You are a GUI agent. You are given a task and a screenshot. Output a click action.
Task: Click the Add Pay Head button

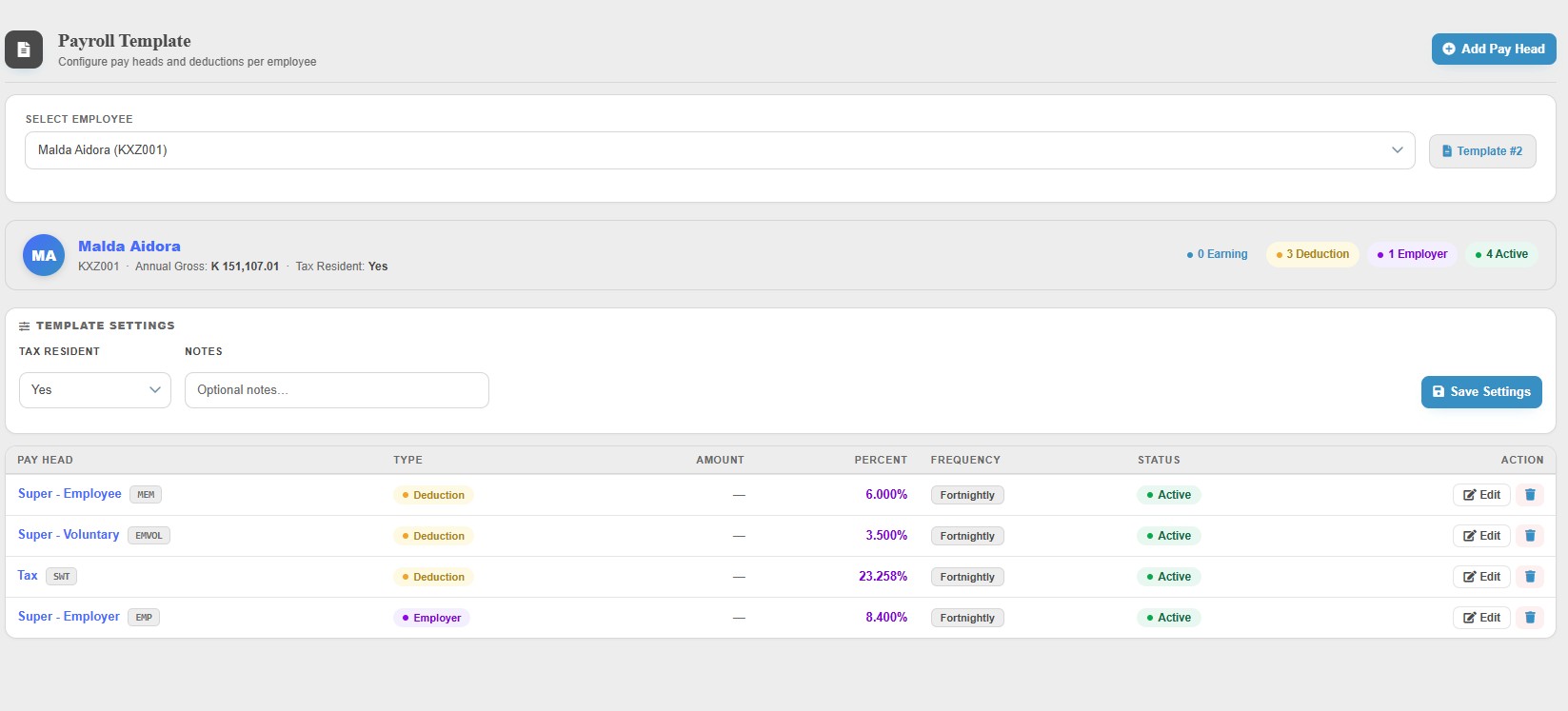tap(1494, 49)
